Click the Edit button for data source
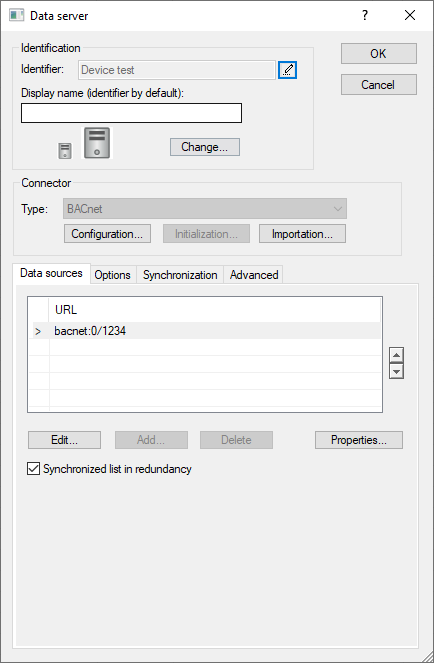 [x=64, y=440]
